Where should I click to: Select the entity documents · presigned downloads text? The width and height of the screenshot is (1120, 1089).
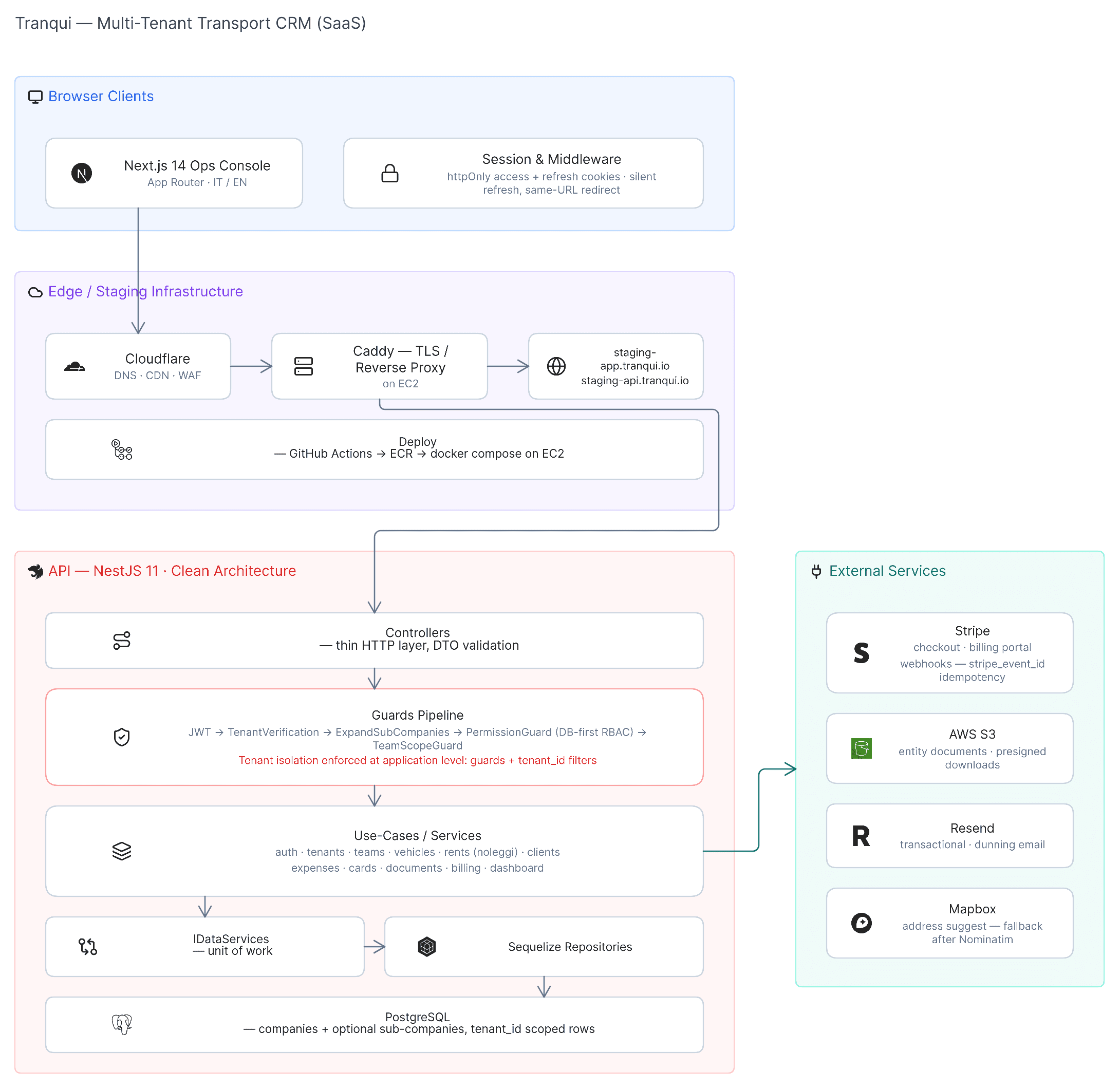973,758
